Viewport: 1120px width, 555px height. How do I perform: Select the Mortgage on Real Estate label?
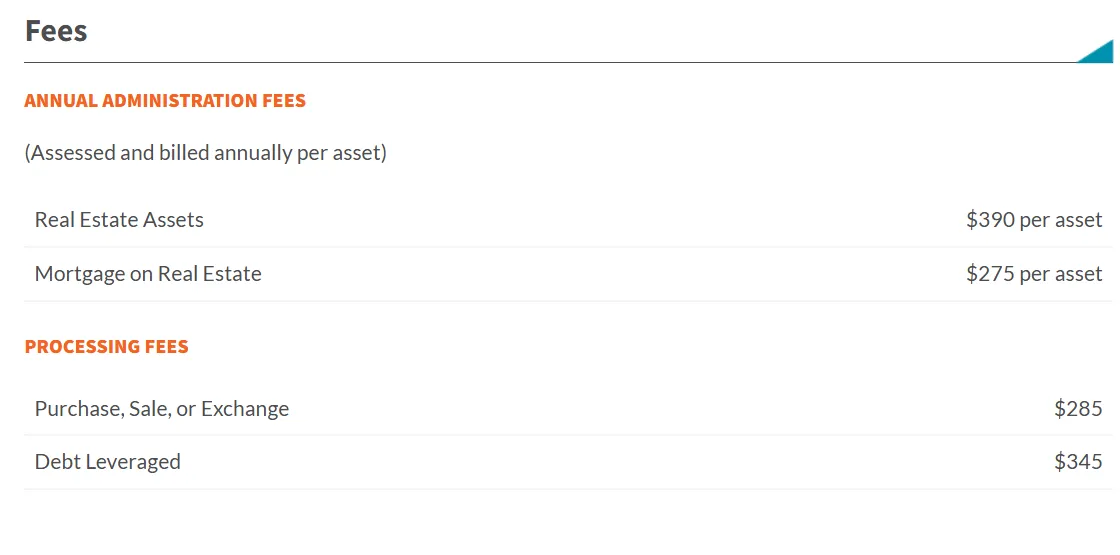(148, 274)
